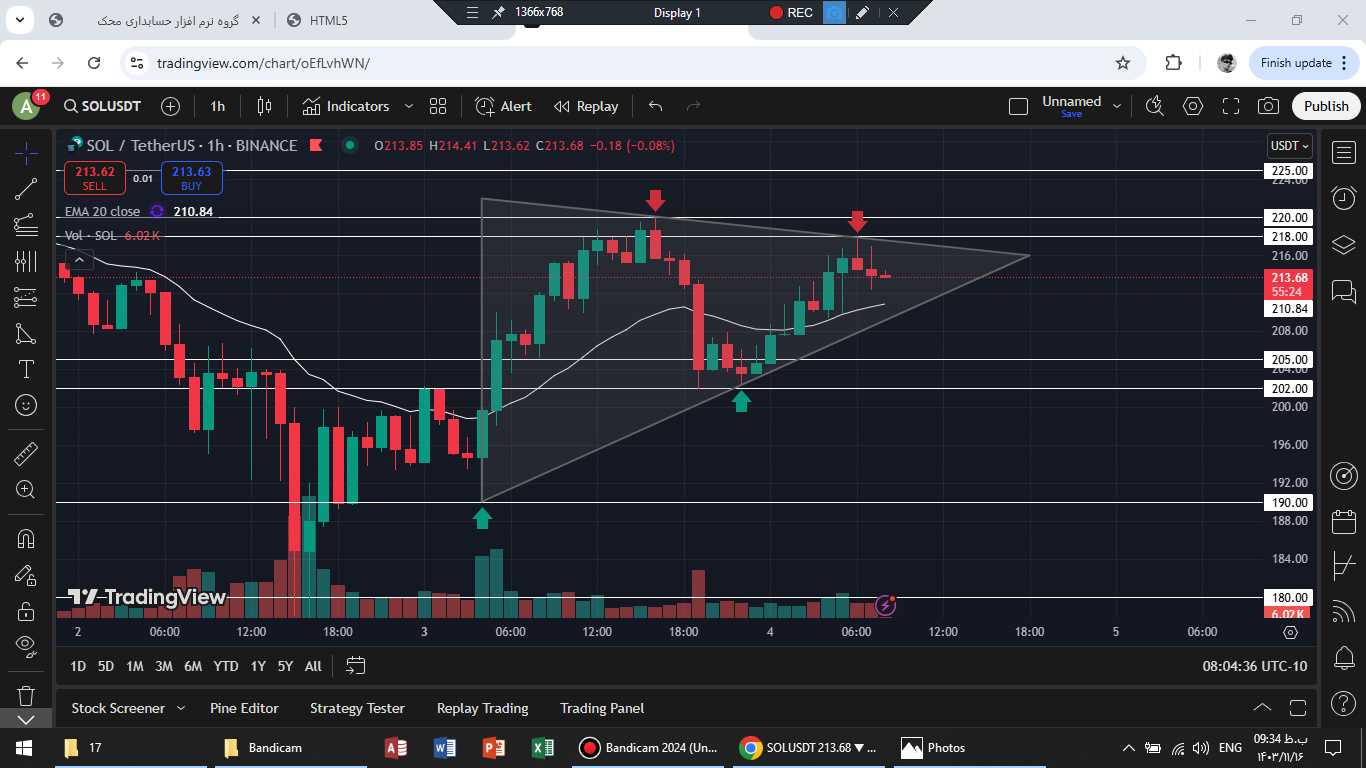Viewport: 1366px width, 768px height.
Task: Open chart settings hexagon icon
Action: click(1193, 106)
